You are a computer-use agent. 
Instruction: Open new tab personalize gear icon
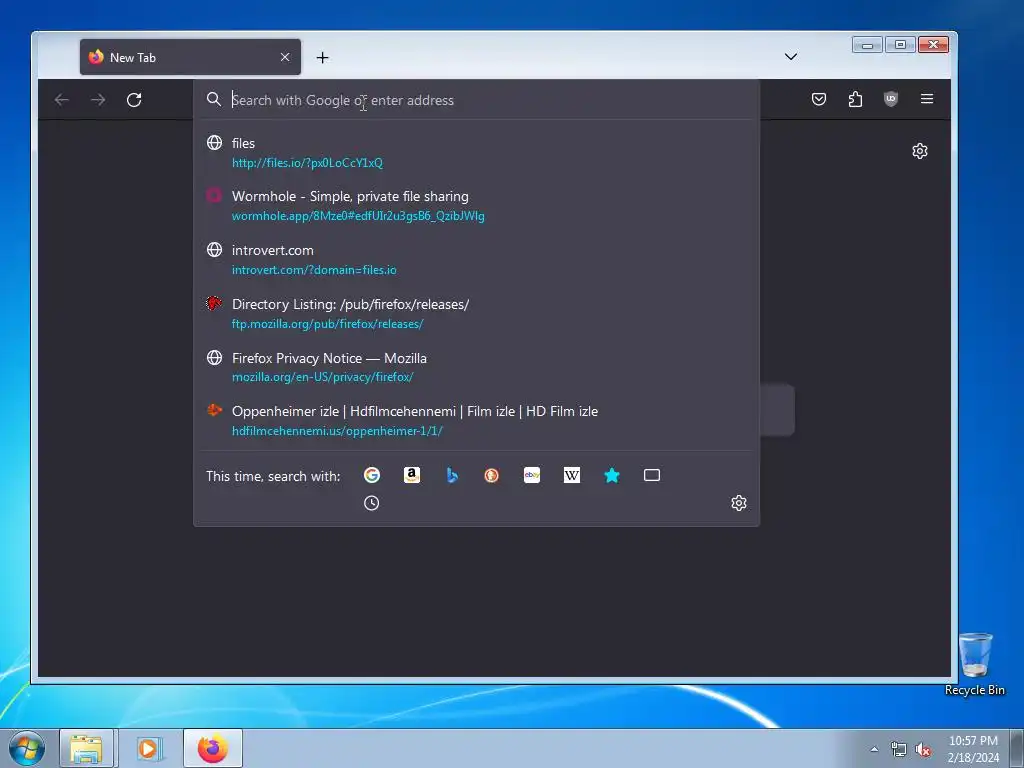(x=920, y=152)
